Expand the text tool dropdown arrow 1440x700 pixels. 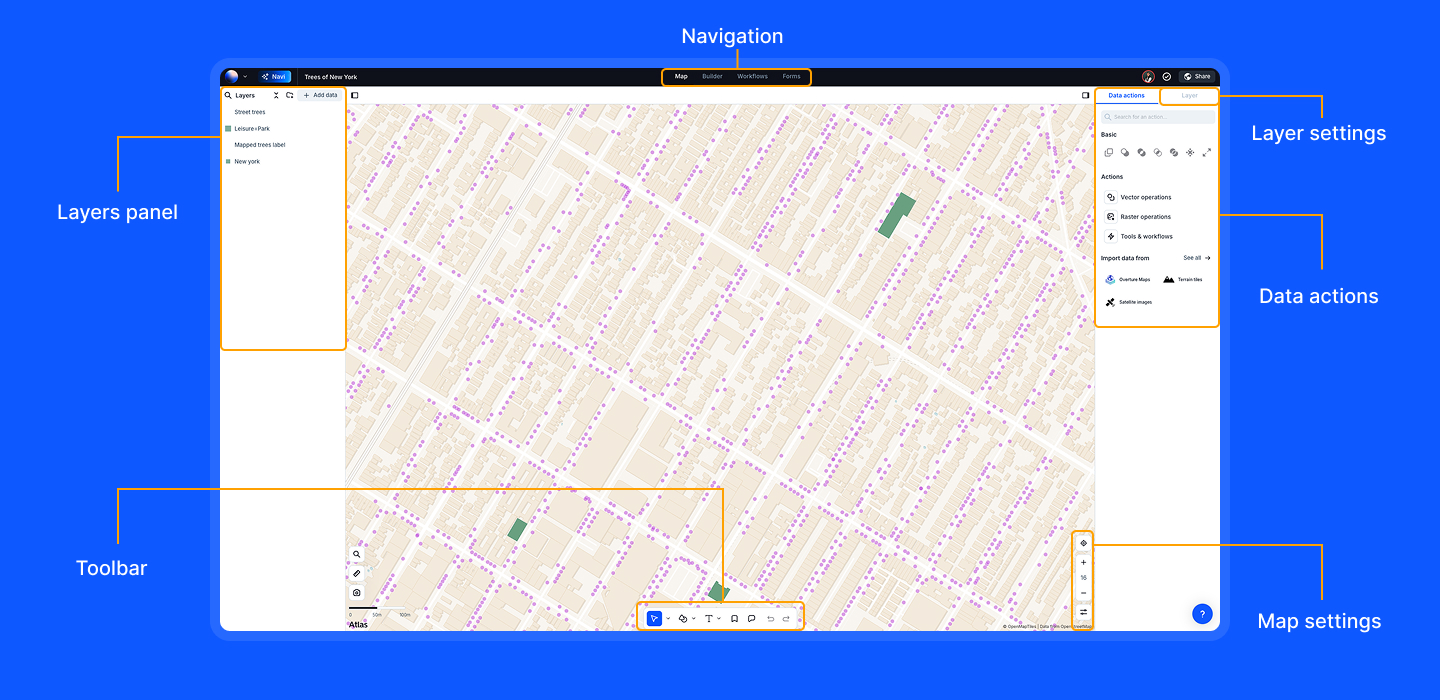click(x=719, y=619)
